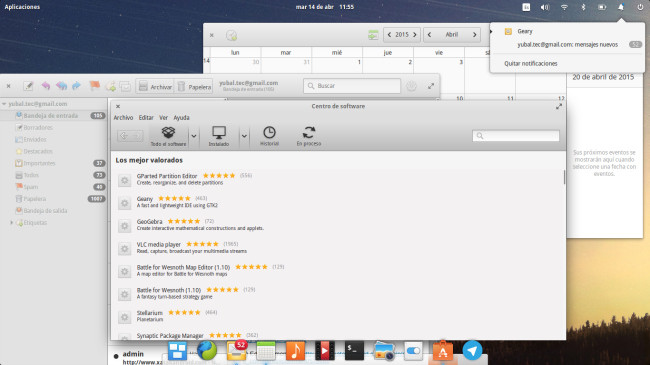This screenshot has height=365, width=650.
Task: Open Bandeja de salida folder
Action: (54, 211)
